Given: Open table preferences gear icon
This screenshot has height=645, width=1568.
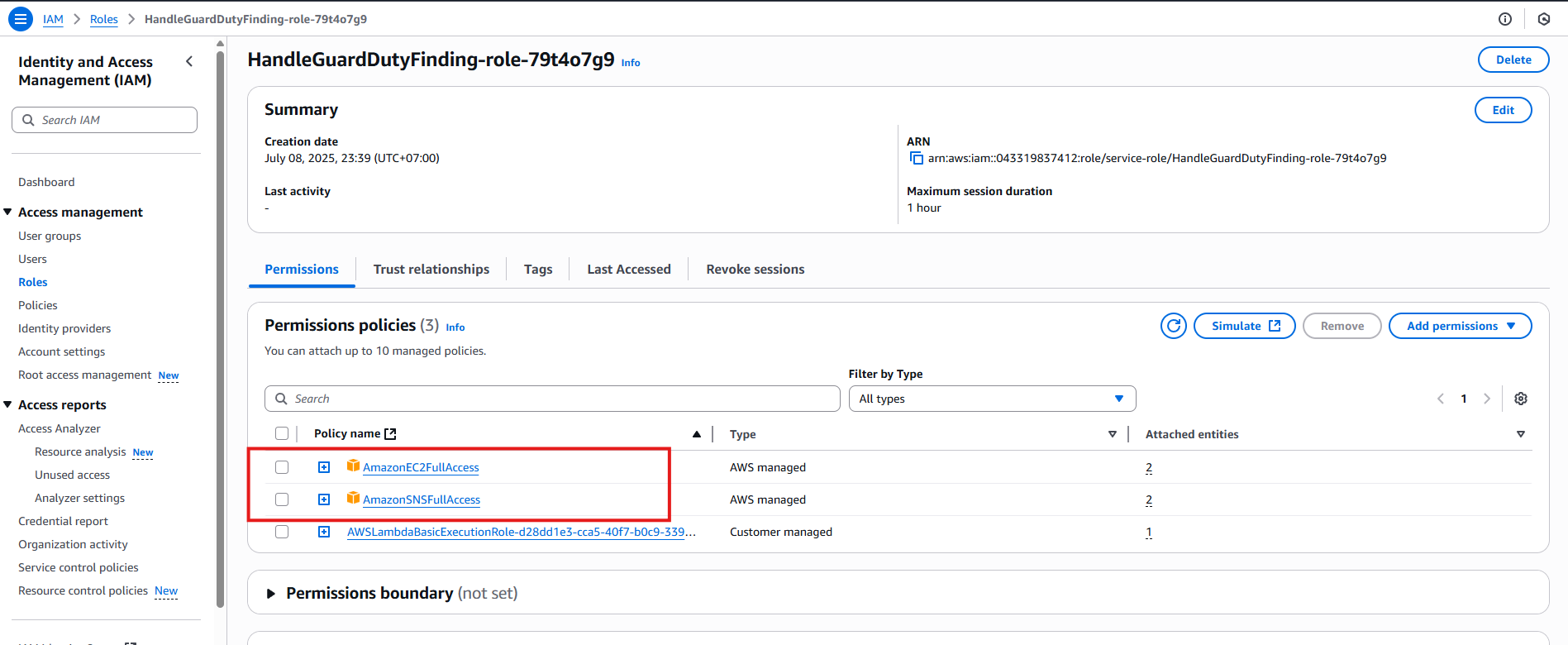Looking at the screenshot, I should [1521, 399].
